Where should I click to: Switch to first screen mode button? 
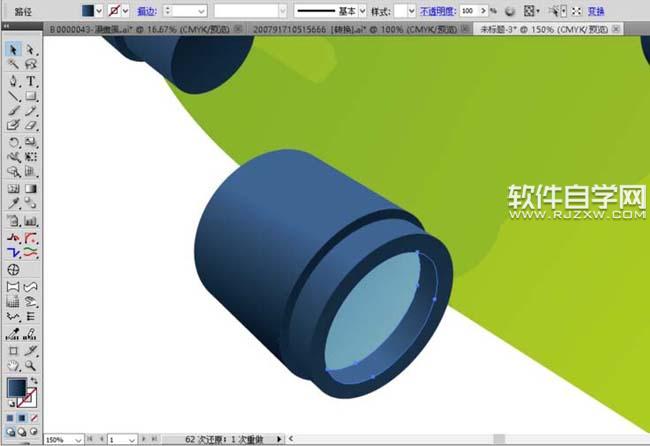coord(10,432)
